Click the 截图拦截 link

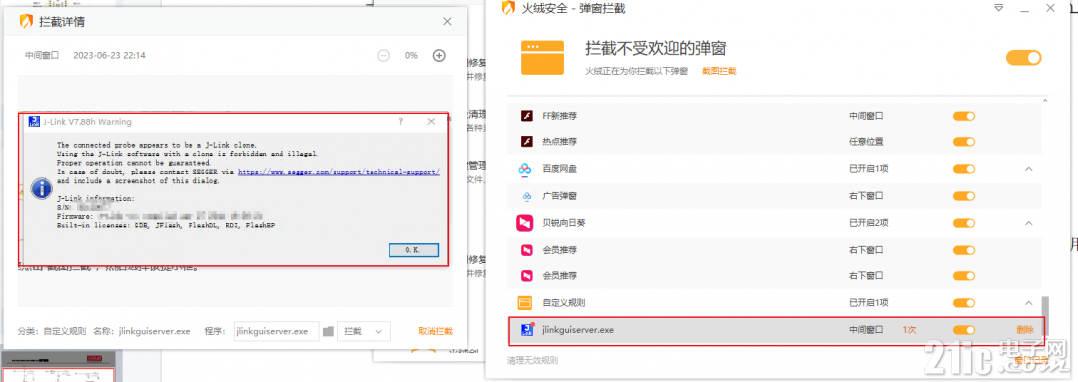click(719, 71)
